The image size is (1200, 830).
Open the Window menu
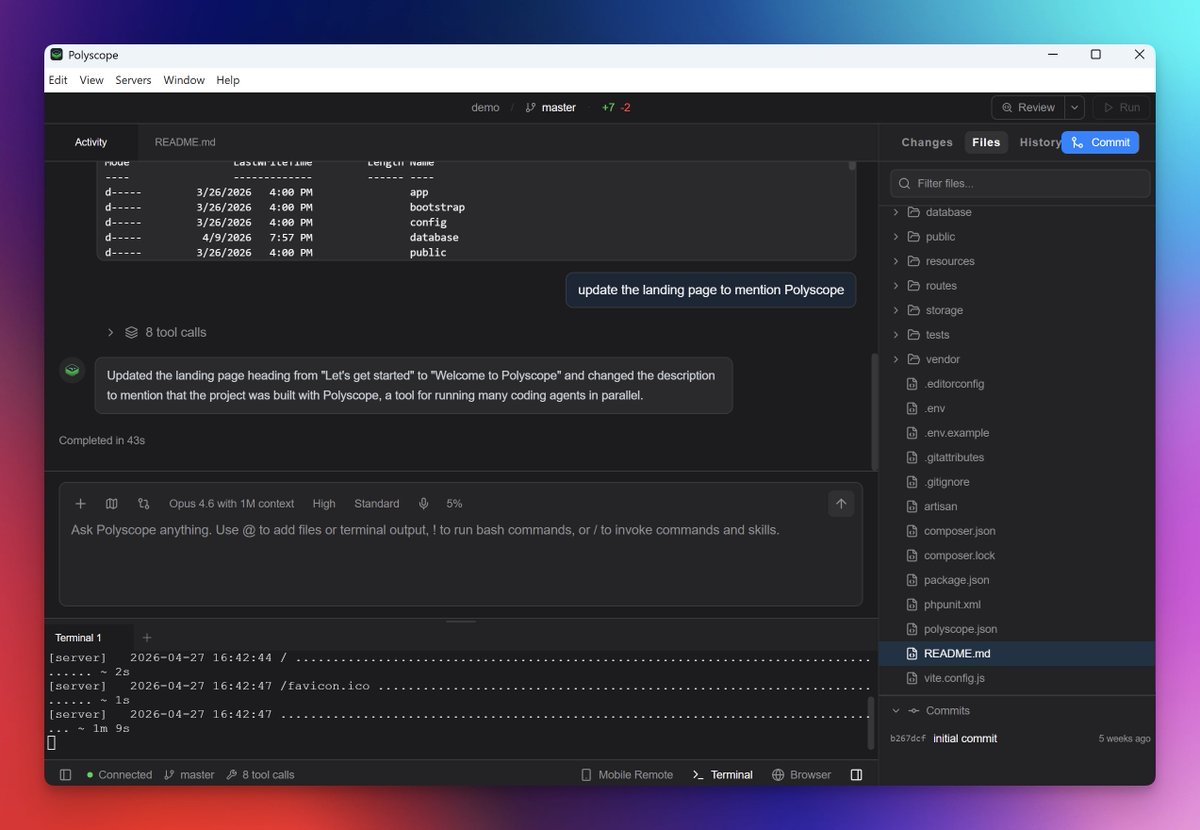click(184, 80)
